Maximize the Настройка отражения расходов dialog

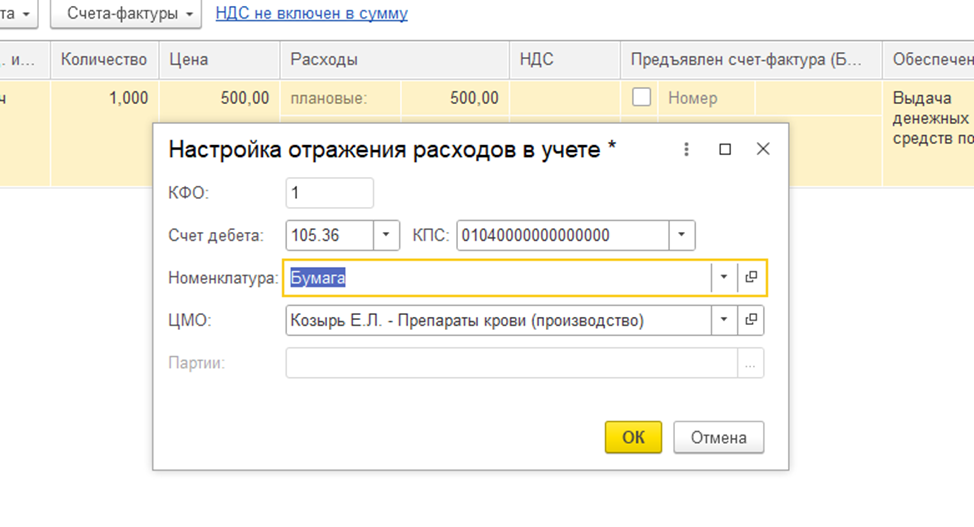[x=724, y=149]
